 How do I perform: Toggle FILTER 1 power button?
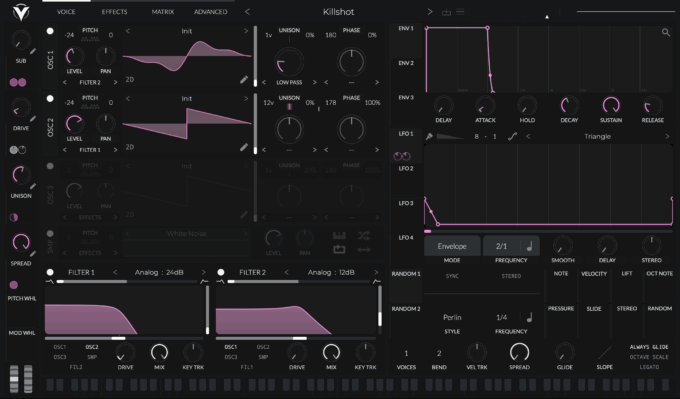(50, 272)
